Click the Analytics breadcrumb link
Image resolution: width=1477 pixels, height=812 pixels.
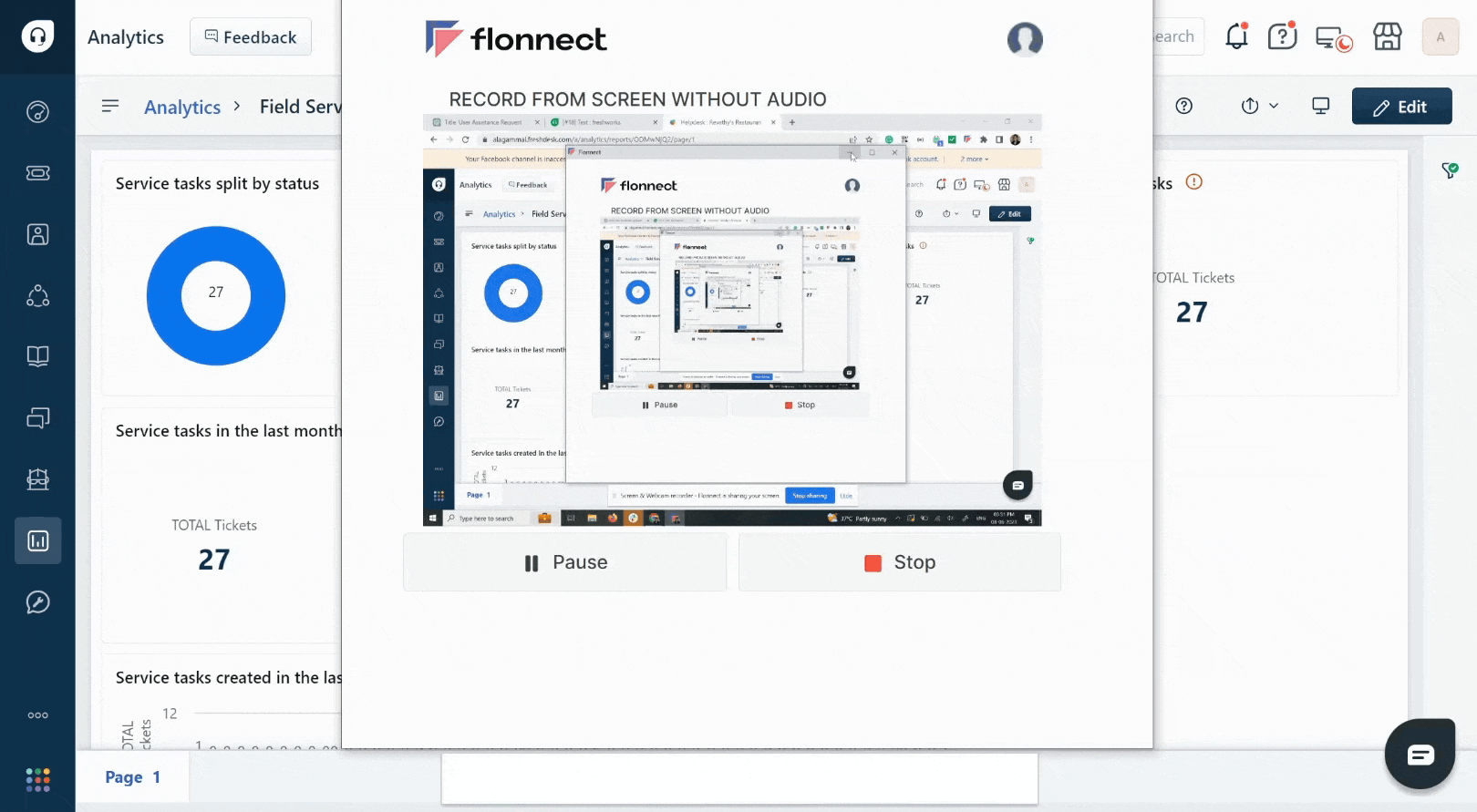182,107
